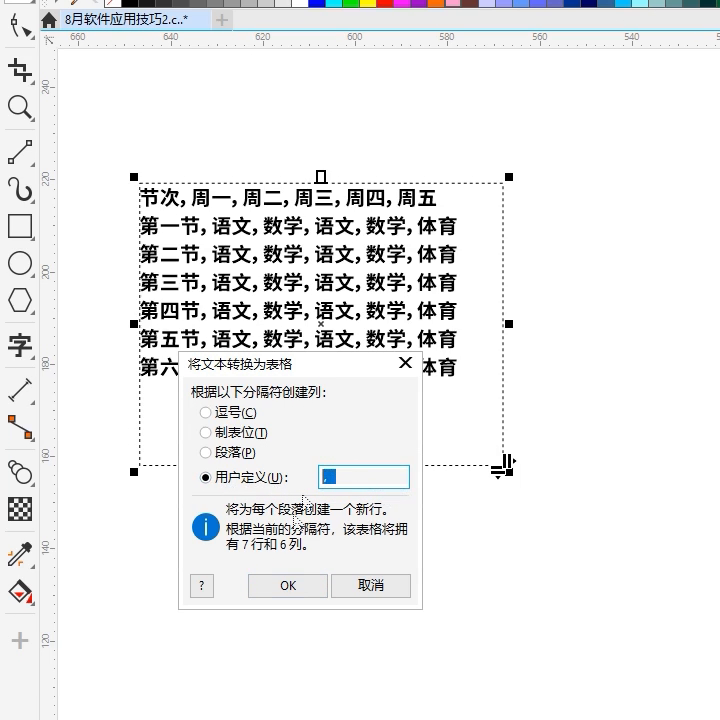Select the Rectangle tool
This screenshot has width=720, height=720.
[x=20, y=226]
